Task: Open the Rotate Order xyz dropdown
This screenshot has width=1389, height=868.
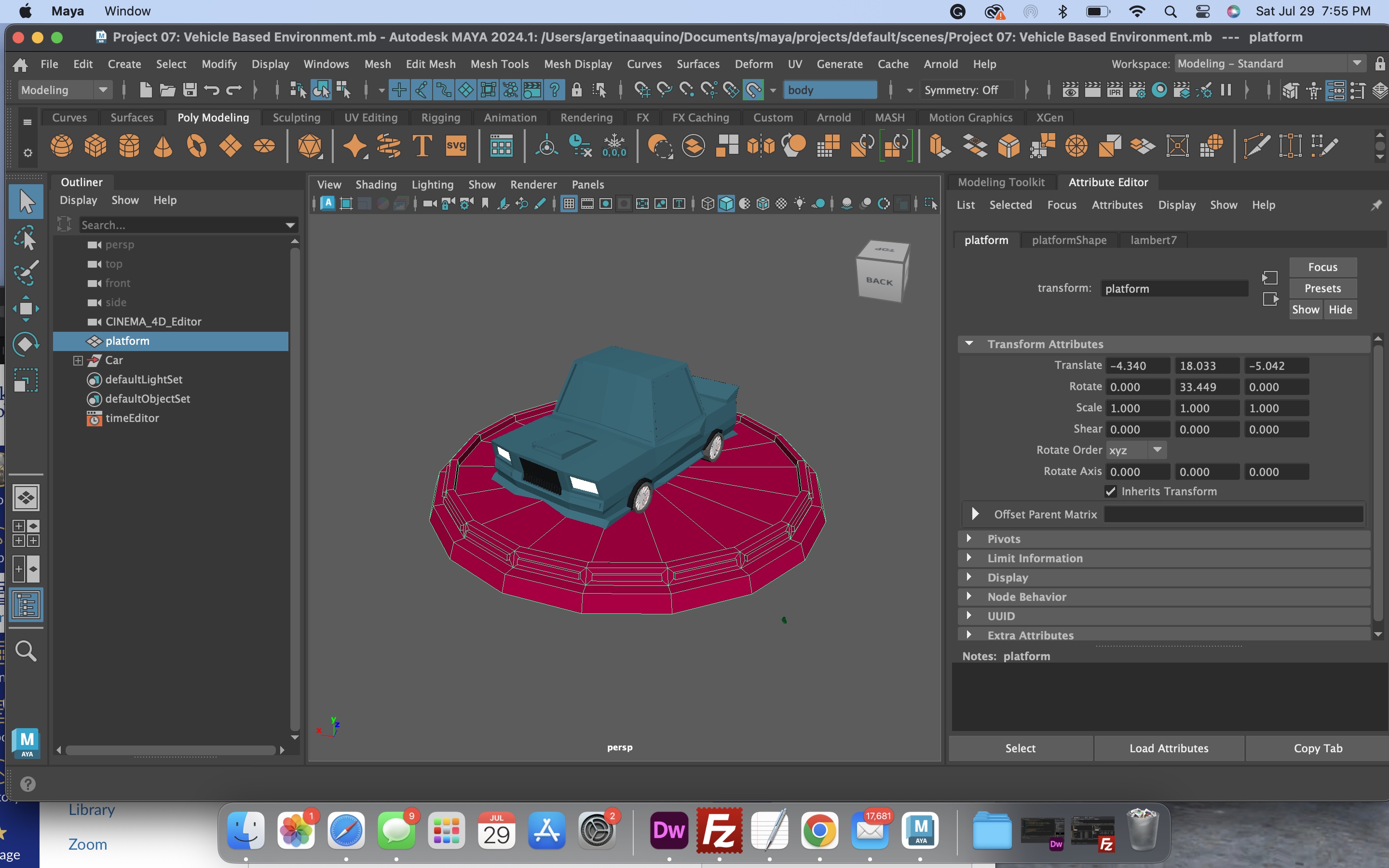Action: [x=1136, y=450]
